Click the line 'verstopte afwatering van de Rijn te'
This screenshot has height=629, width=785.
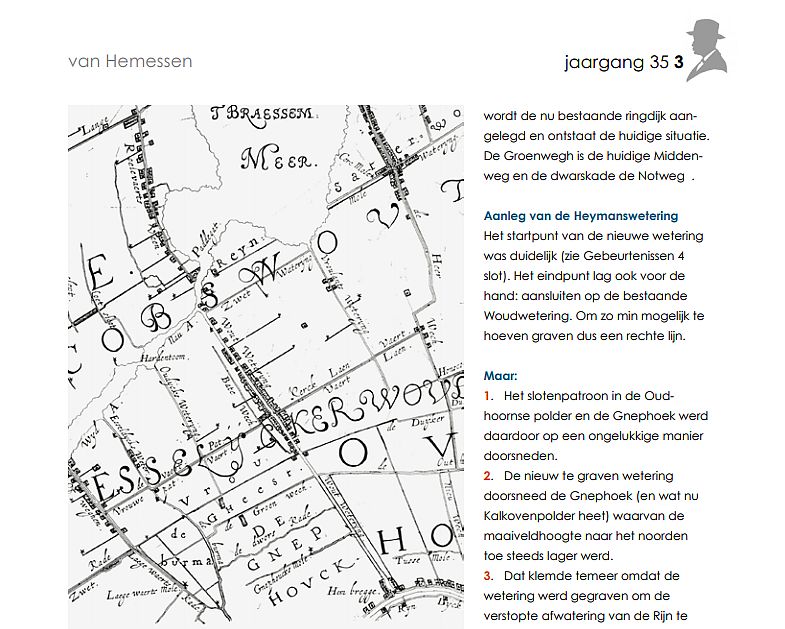coord(585,616)
